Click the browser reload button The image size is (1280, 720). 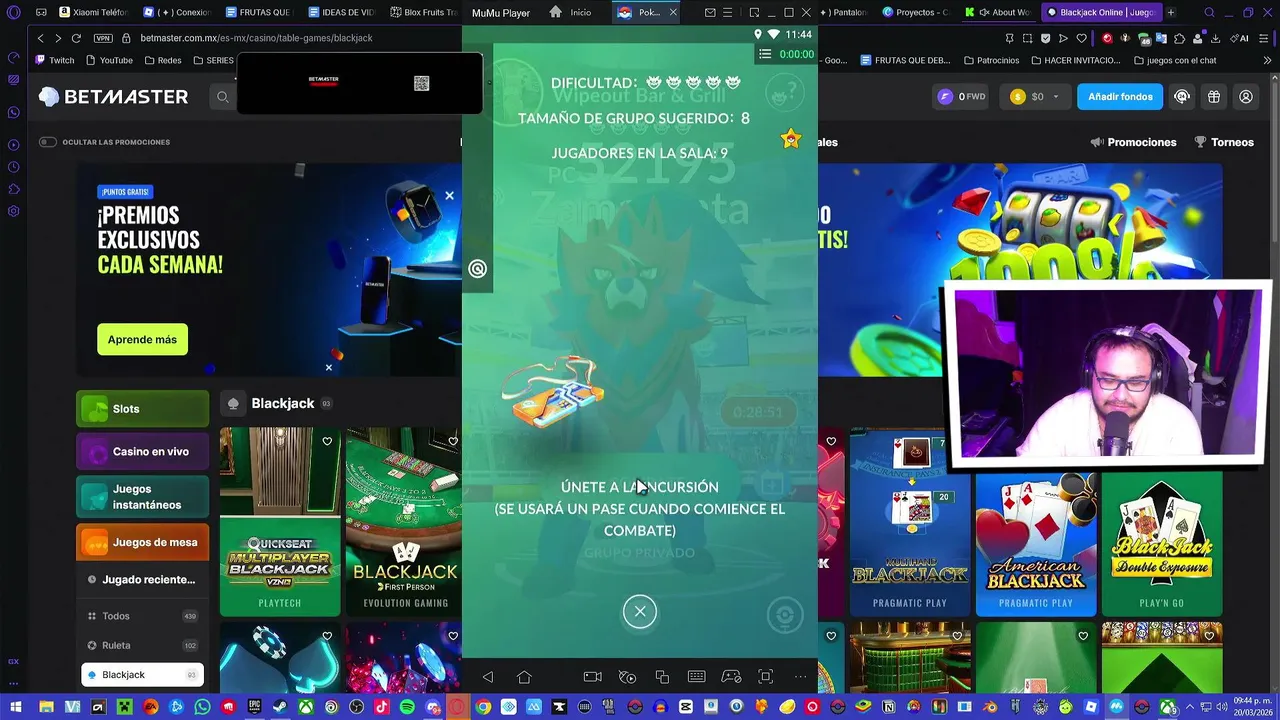76,38
